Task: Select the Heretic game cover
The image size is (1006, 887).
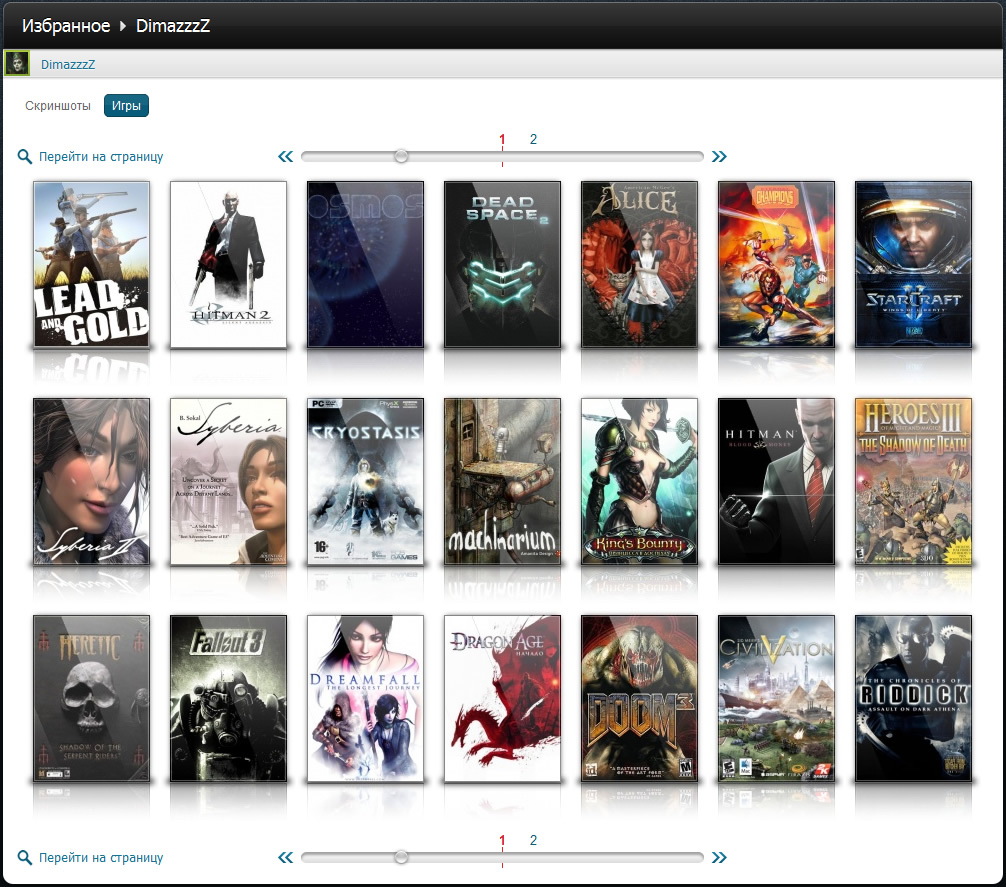Action: (91, 698)
